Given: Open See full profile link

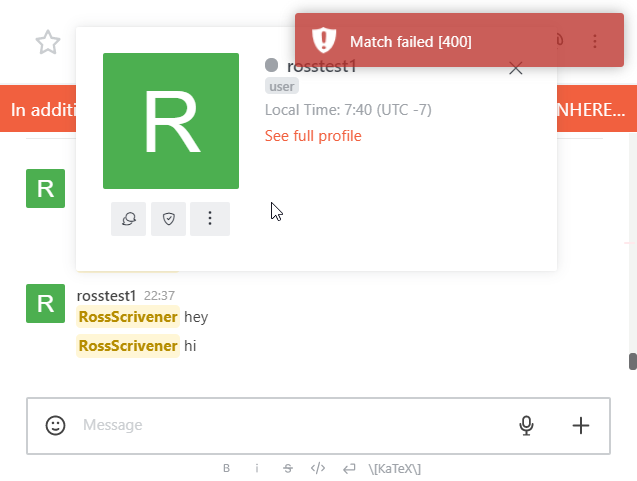Looking at the screenshot, I should [313, 136].
